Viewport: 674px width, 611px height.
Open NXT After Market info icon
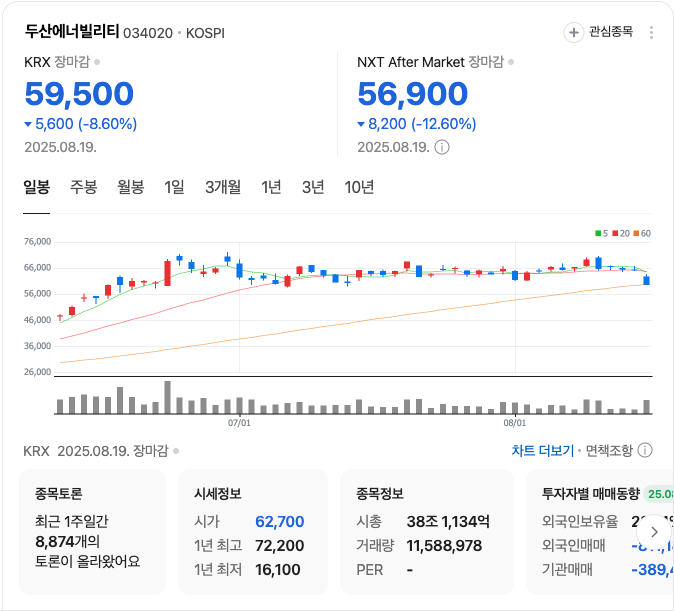point(442,147)
